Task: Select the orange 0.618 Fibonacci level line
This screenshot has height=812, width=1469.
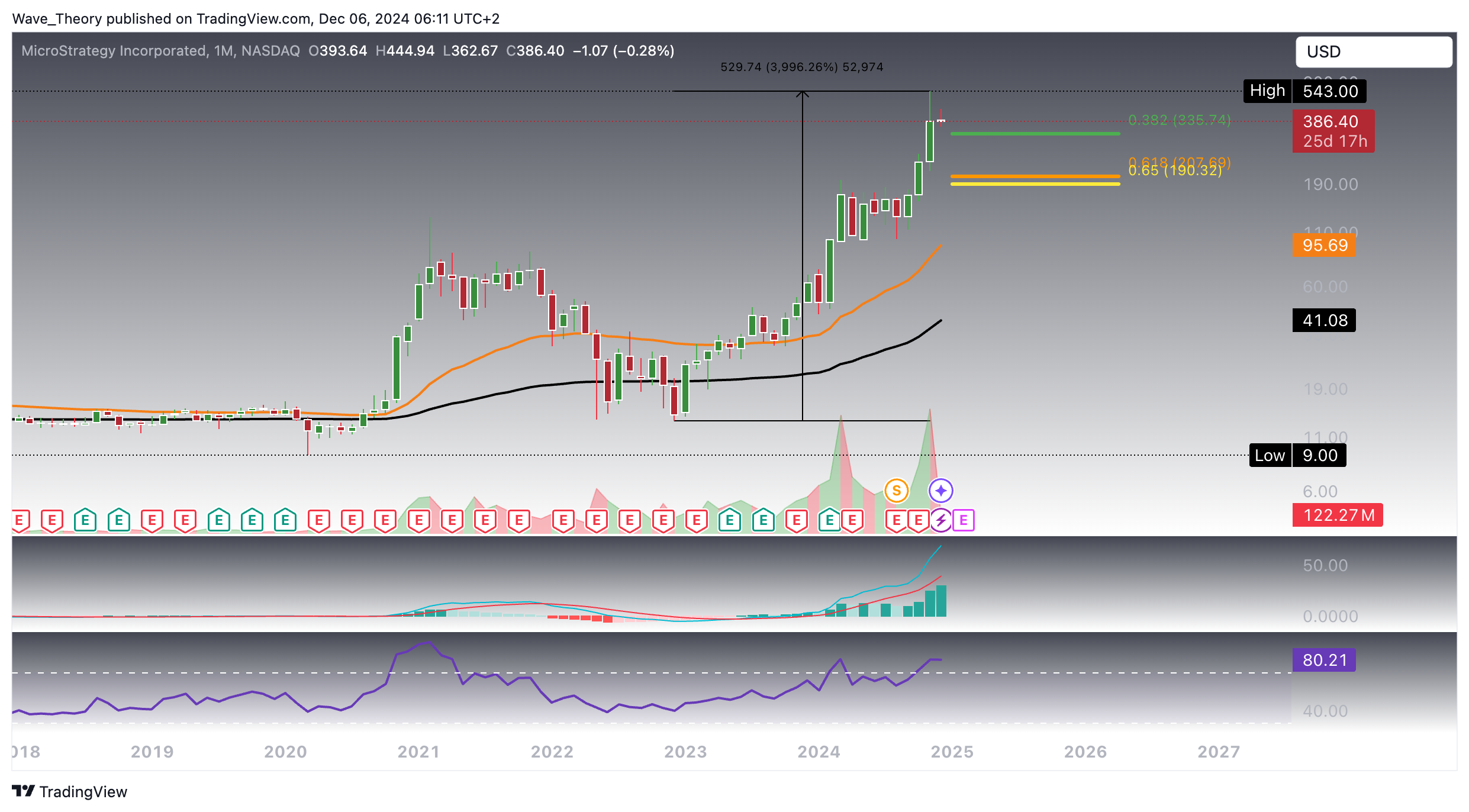Action: [1035, 176]
